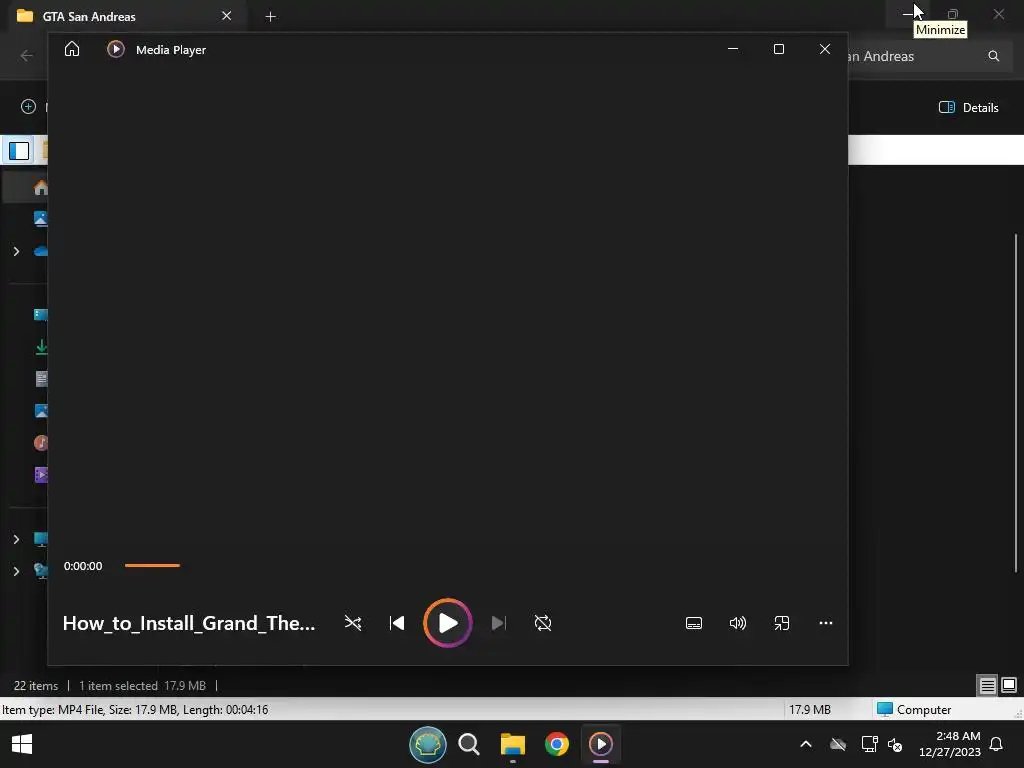Screen dimensions: 1024x768
Task: Open network settings tray icon
Action: [869, 744]
